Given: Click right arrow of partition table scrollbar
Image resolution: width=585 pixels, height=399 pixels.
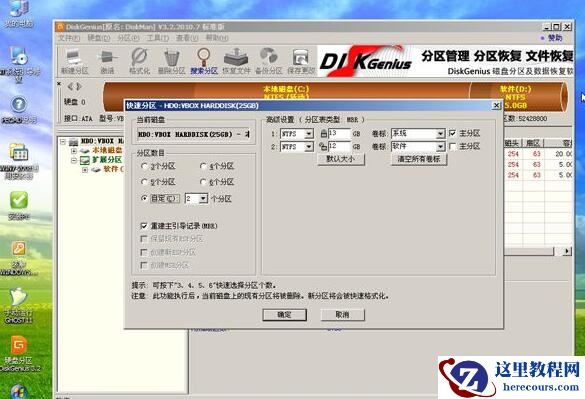Looking at the screenshot, I should coord(567,251).
